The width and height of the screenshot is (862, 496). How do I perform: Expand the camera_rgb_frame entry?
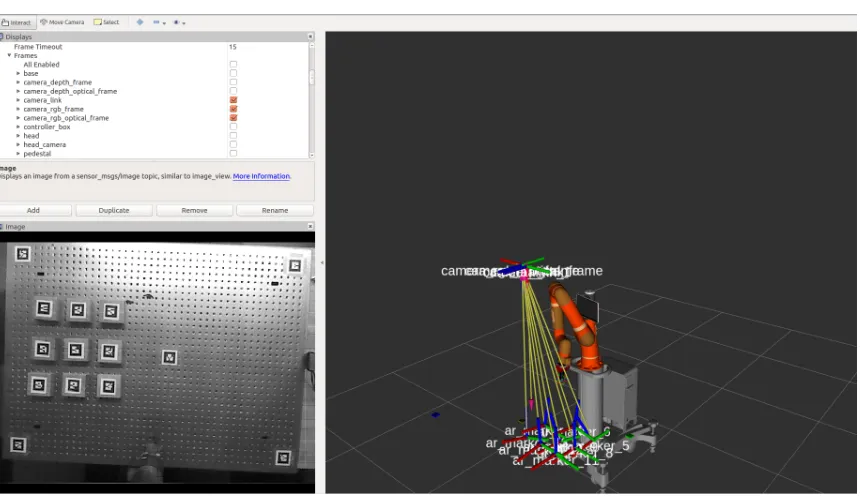pyautogui.click(x=18, y=109)
